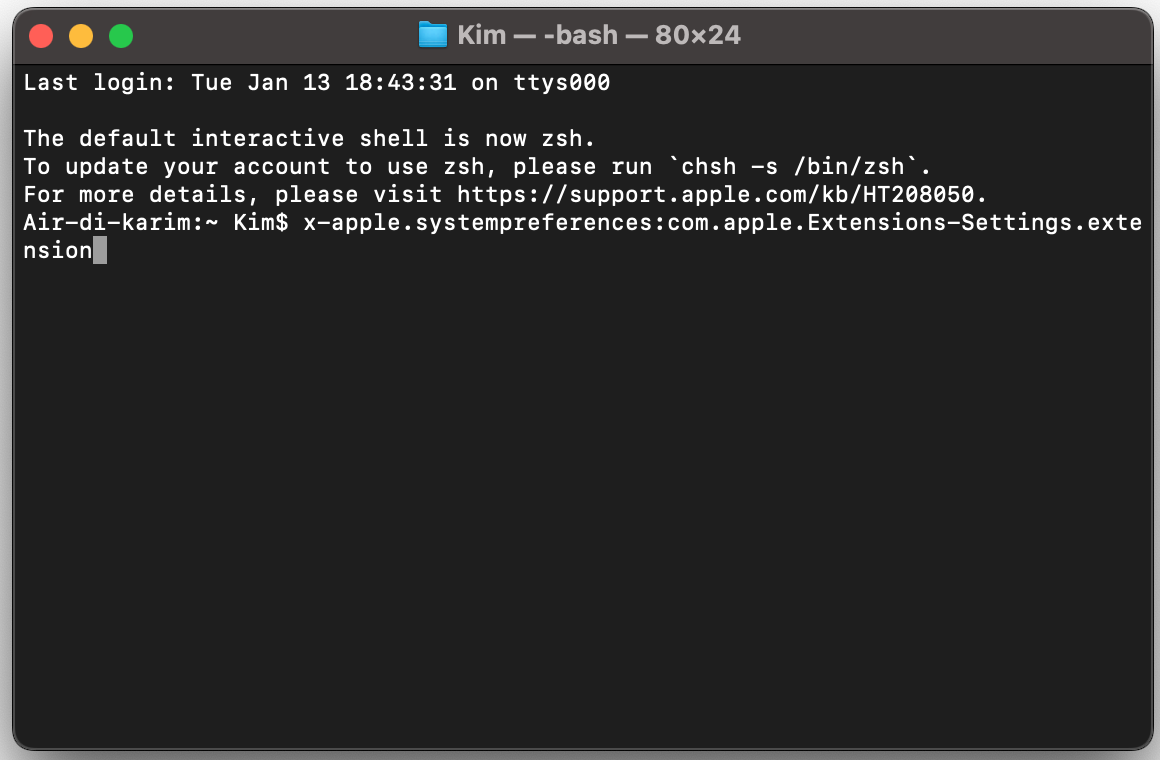Image resolution: width=1160 pixels, height=760 pixels.
Task: Click the "Air-di-karim:~ Kim$" shell prompt
Action: [x=156, y=222]
